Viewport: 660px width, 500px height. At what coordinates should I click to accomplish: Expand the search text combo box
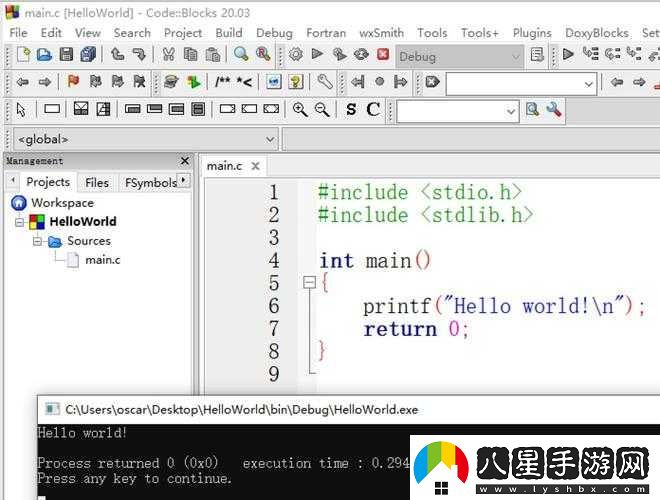click(511, 112)
